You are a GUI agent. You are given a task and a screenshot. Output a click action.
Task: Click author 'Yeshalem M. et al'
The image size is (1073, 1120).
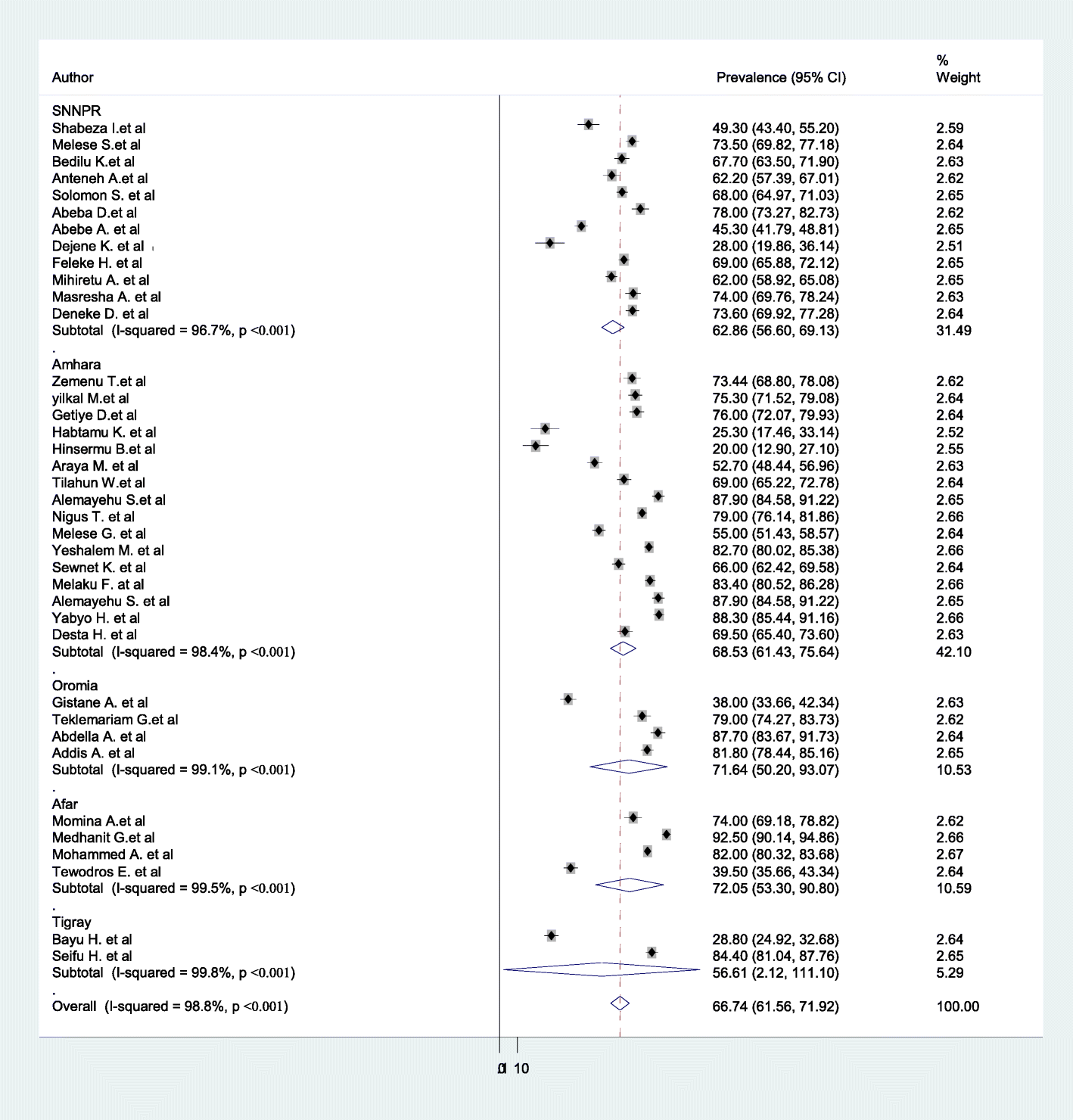point(108,550)
